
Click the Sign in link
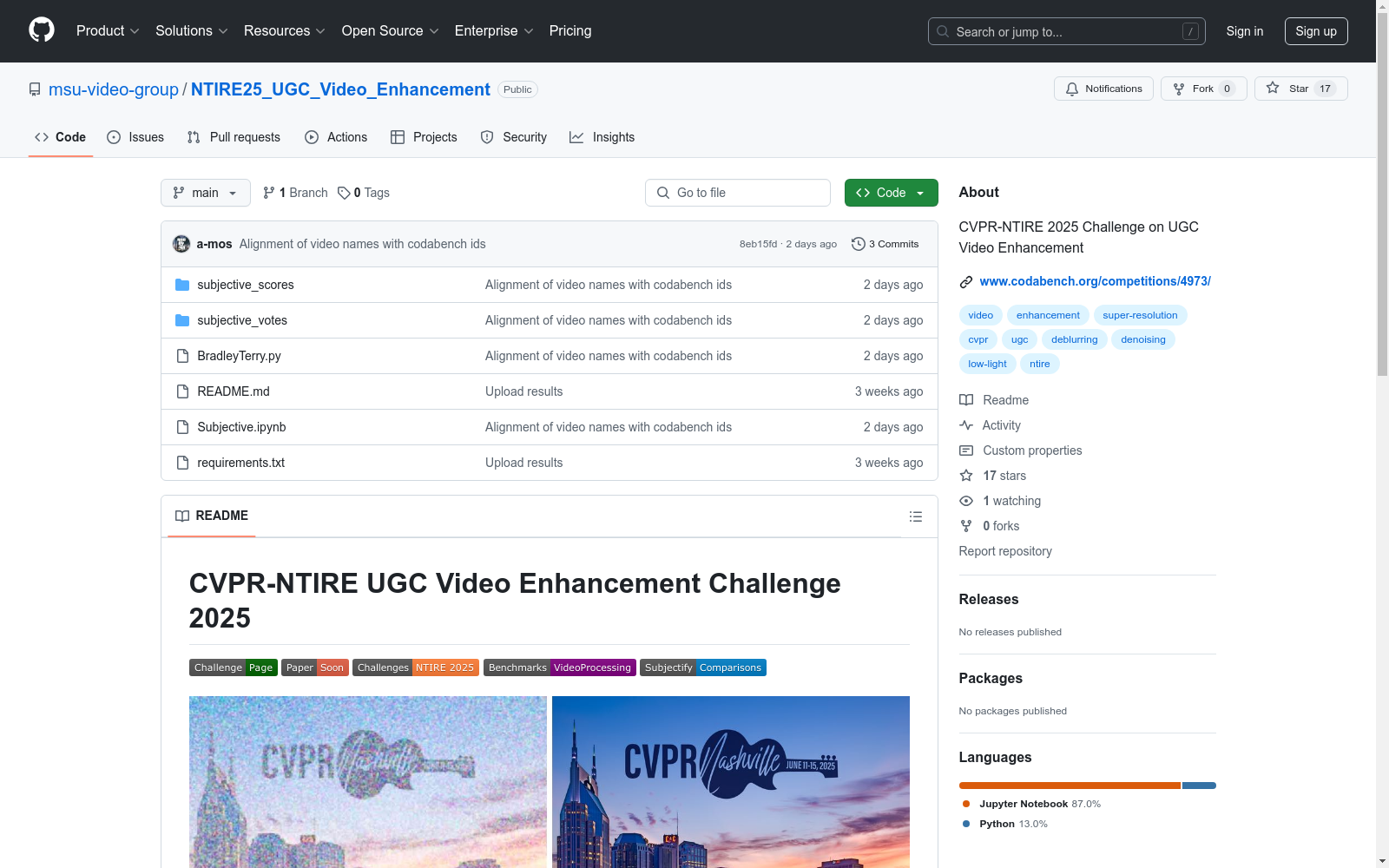[1245, 31]
